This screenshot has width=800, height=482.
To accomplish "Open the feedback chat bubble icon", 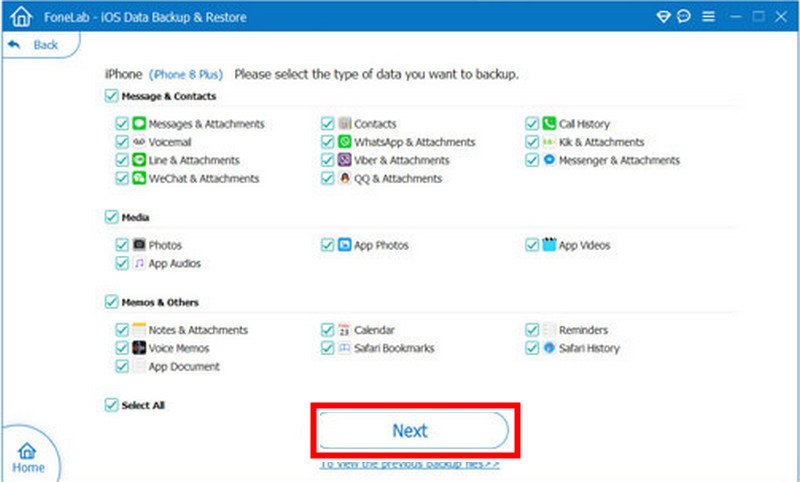I will coord(684,17).
